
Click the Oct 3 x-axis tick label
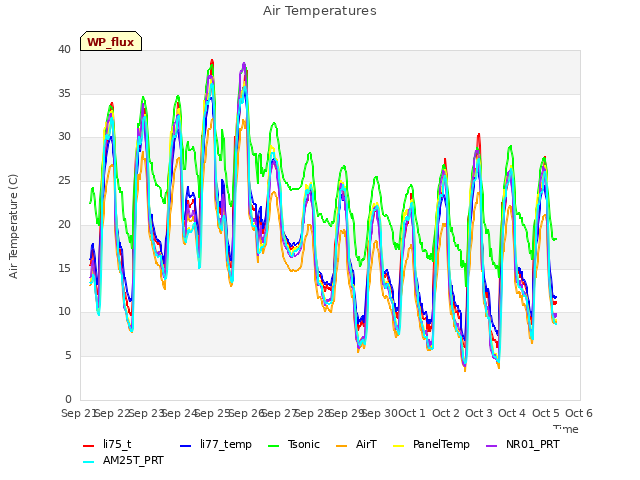(x=479, y=413)
